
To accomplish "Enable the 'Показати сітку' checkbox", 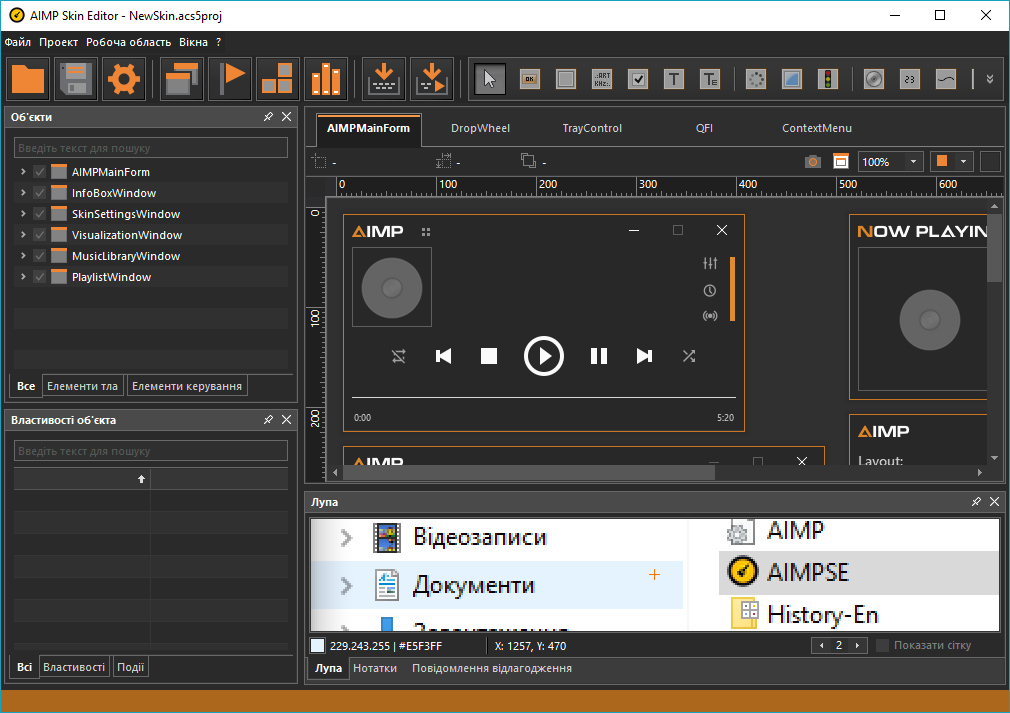I will 882,645.
